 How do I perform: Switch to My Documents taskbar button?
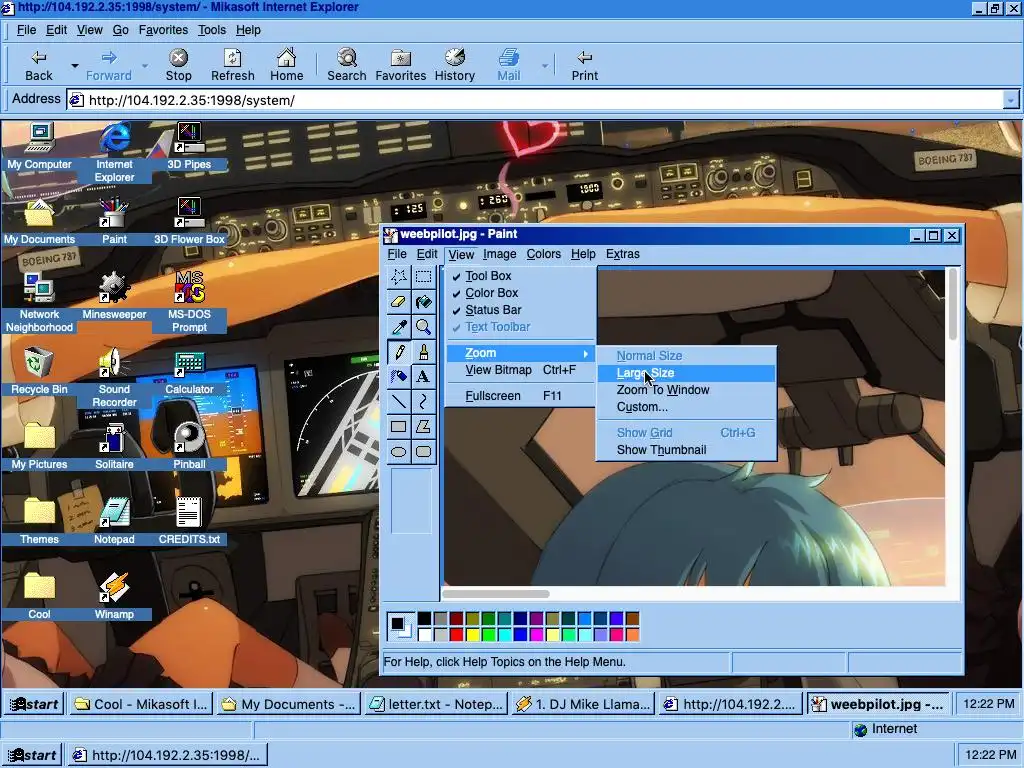point(289,704)
